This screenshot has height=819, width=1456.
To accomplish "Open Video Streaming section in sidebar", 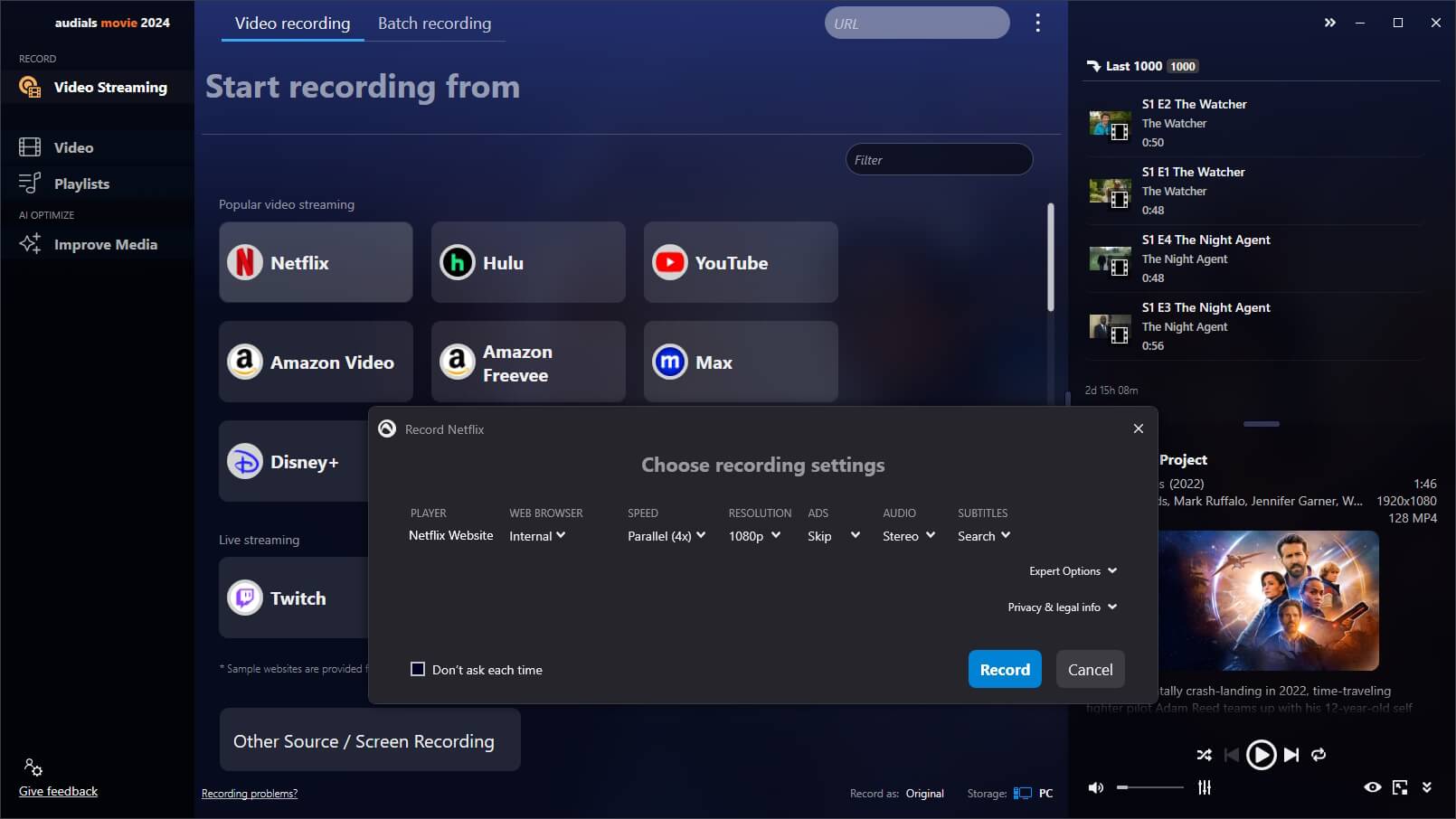I will click(97, 87).
